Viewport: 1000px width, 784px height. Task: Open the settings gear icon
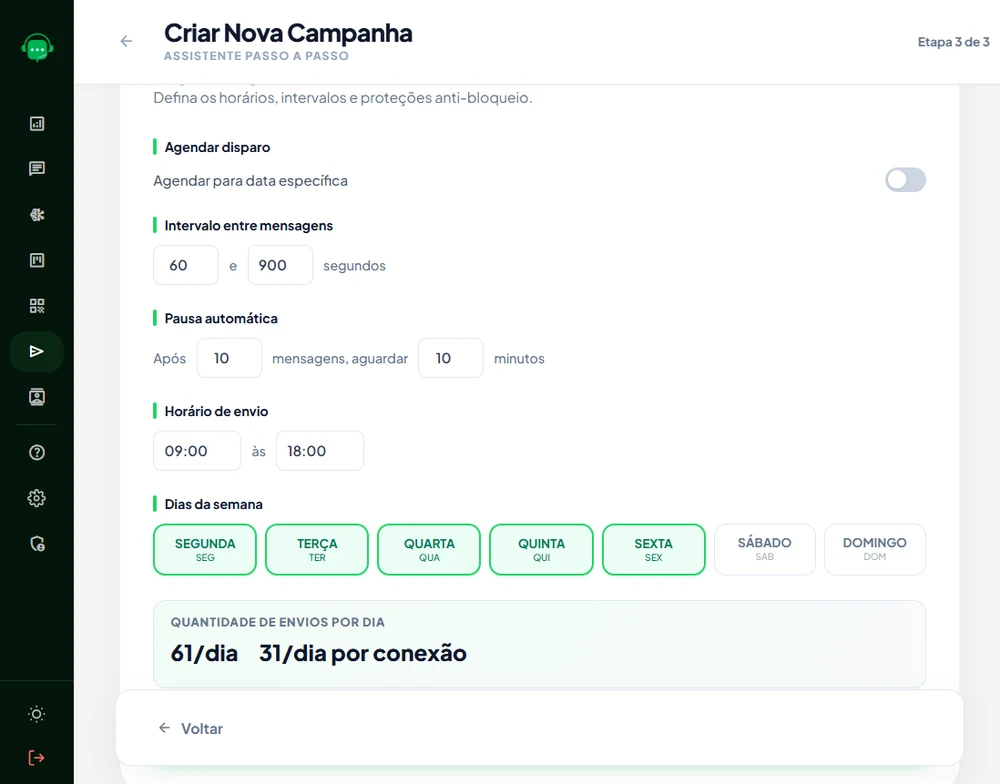37,498
